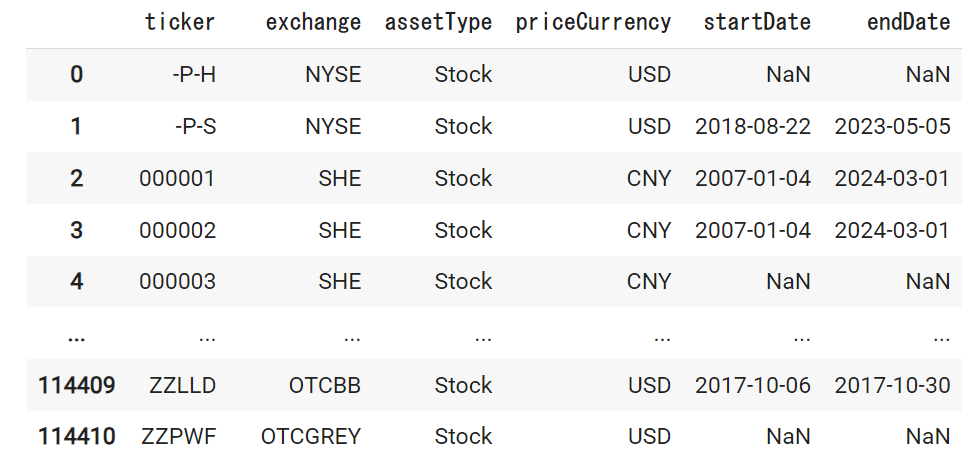972x458 pixels.
Task: Click end date 2017-10-30
Action: [x=892, y=385]
